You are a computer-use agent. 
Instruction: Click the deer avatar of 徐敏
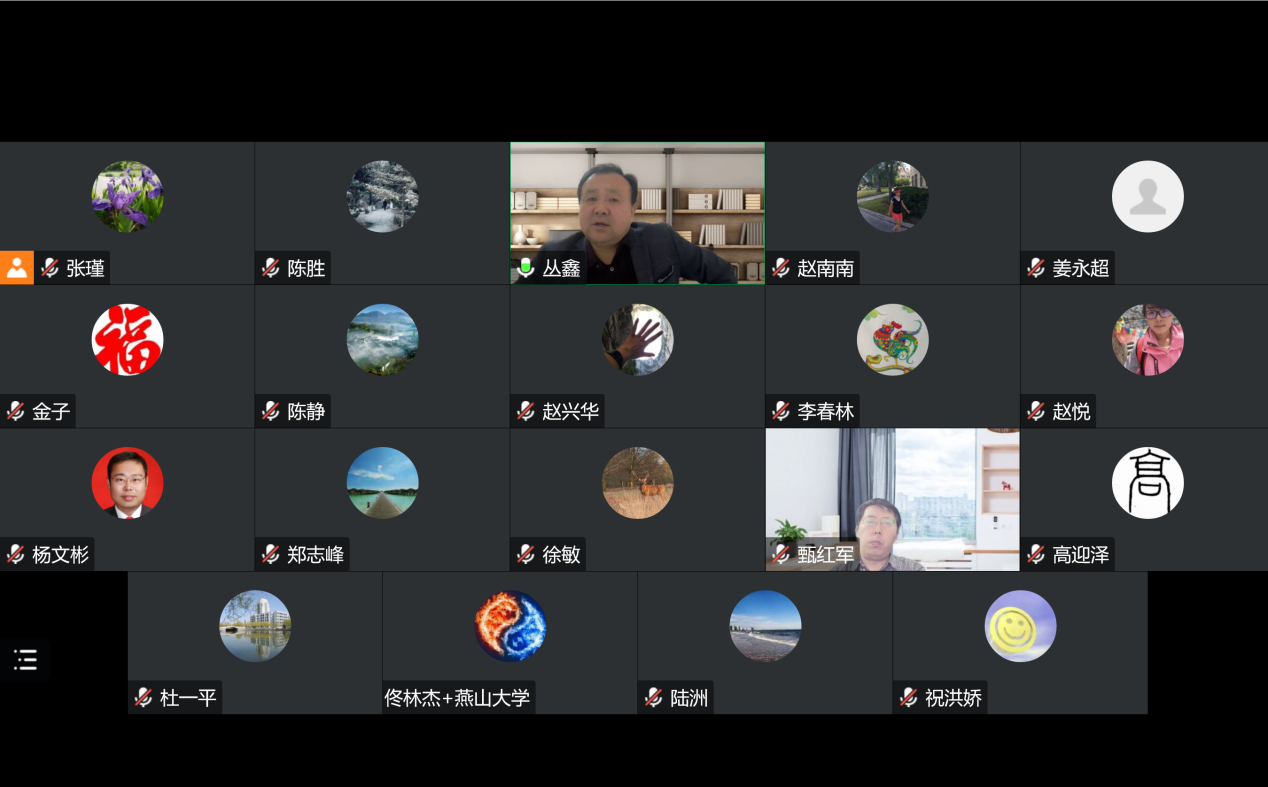637,483
